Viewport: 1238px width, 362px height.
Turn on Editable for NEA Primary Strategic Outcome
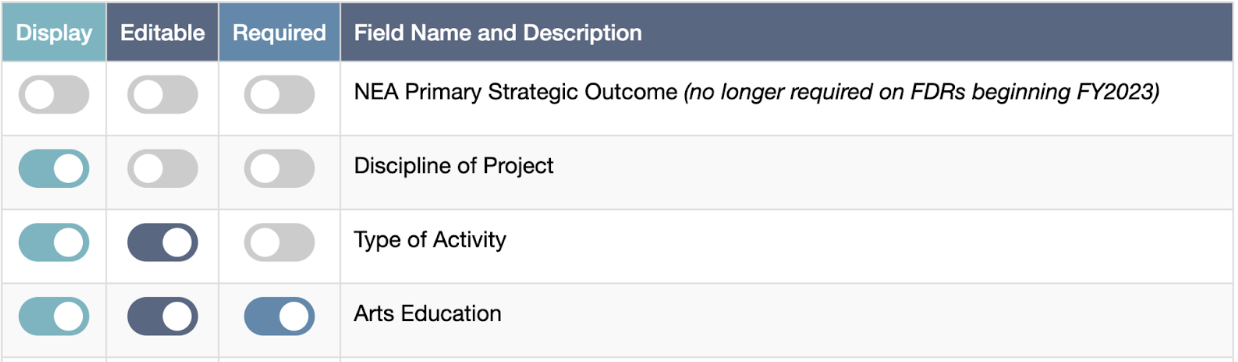pos(163,96)
